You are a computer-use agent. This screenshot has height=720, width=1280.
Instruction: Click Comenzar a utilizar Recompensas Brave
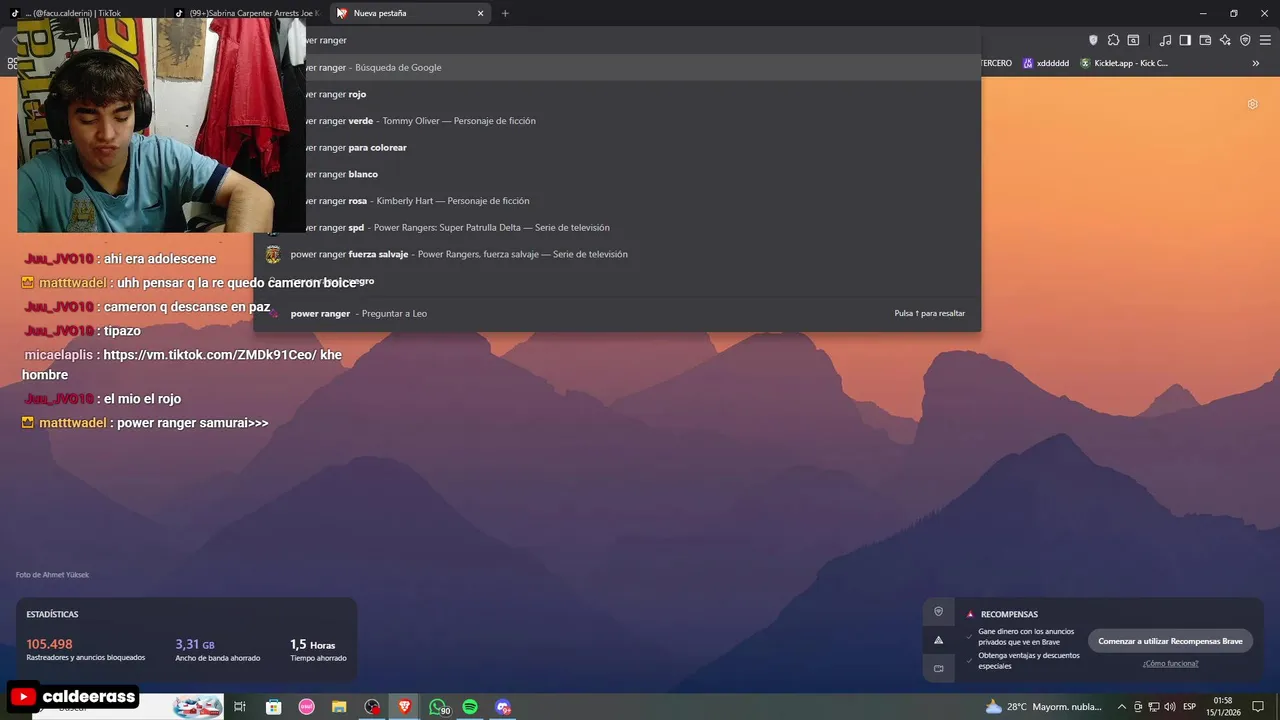pos(1170,641)
